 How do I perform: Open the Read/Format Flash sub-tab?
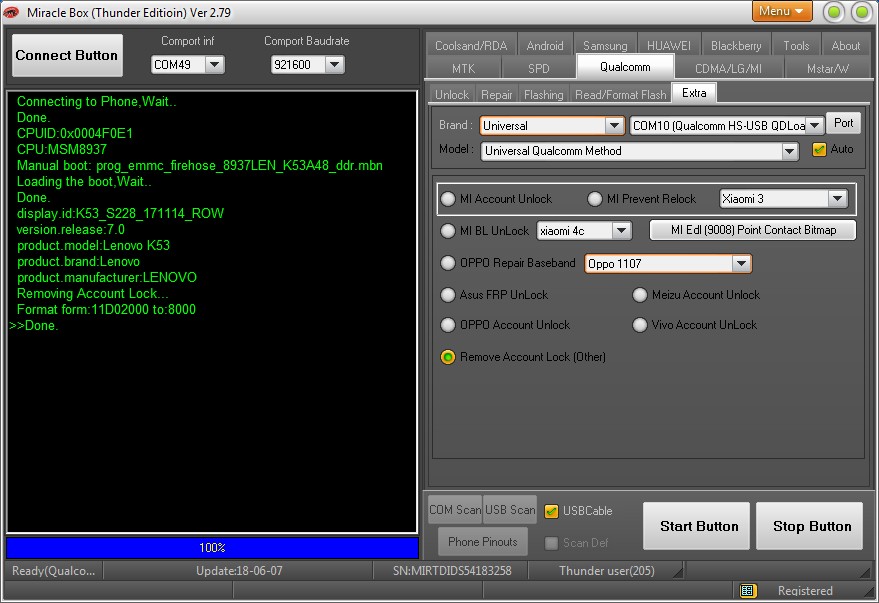click(621, 95)
